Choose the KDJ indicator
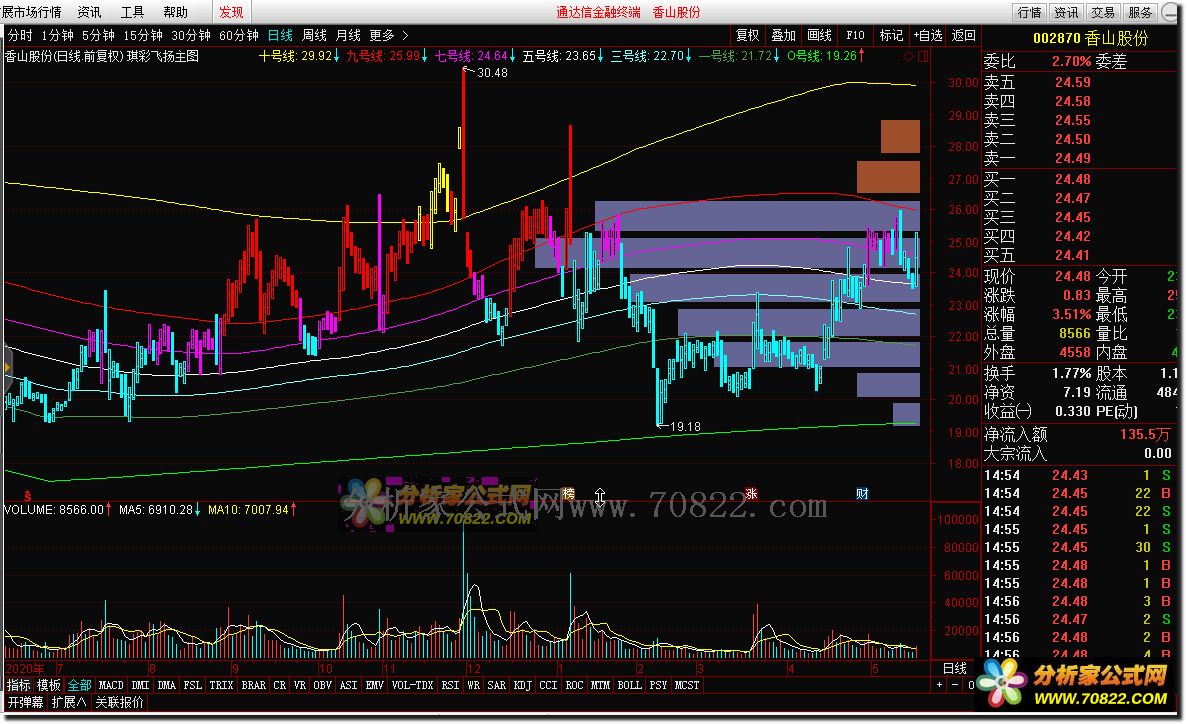1187x724 pixels. 522,685
